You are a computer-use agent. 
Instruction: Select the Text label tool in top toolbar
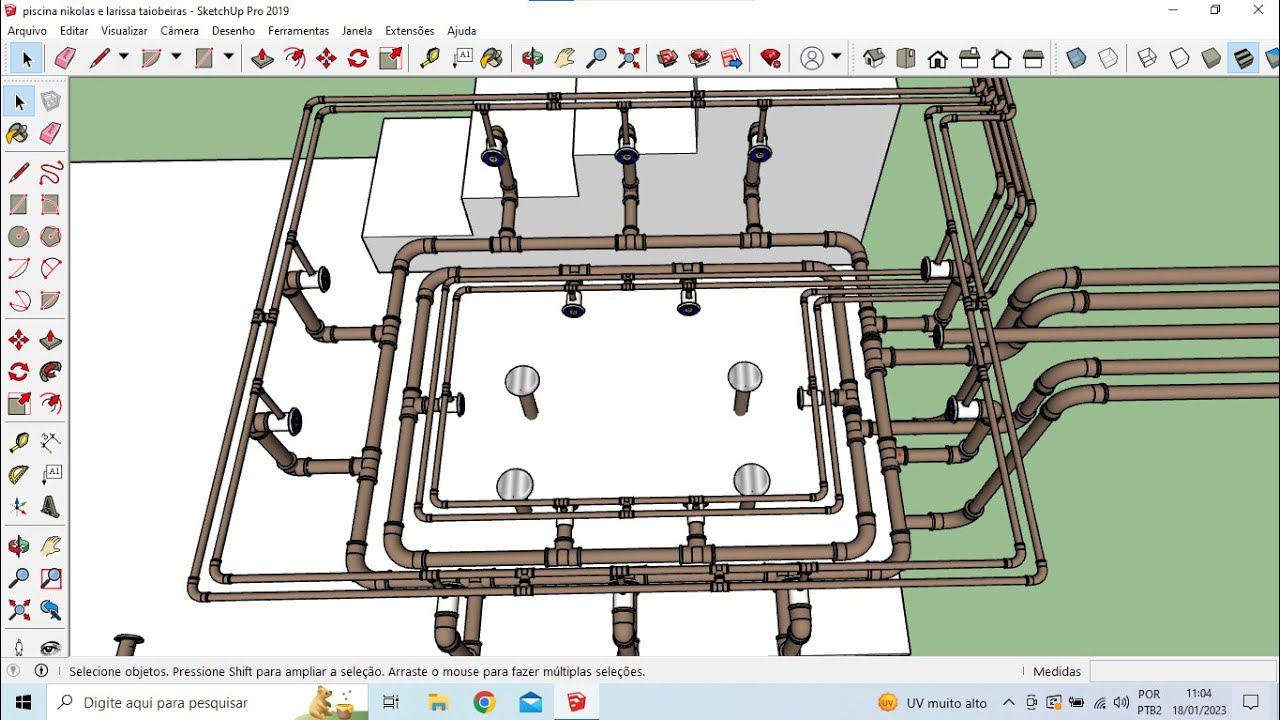462,58
